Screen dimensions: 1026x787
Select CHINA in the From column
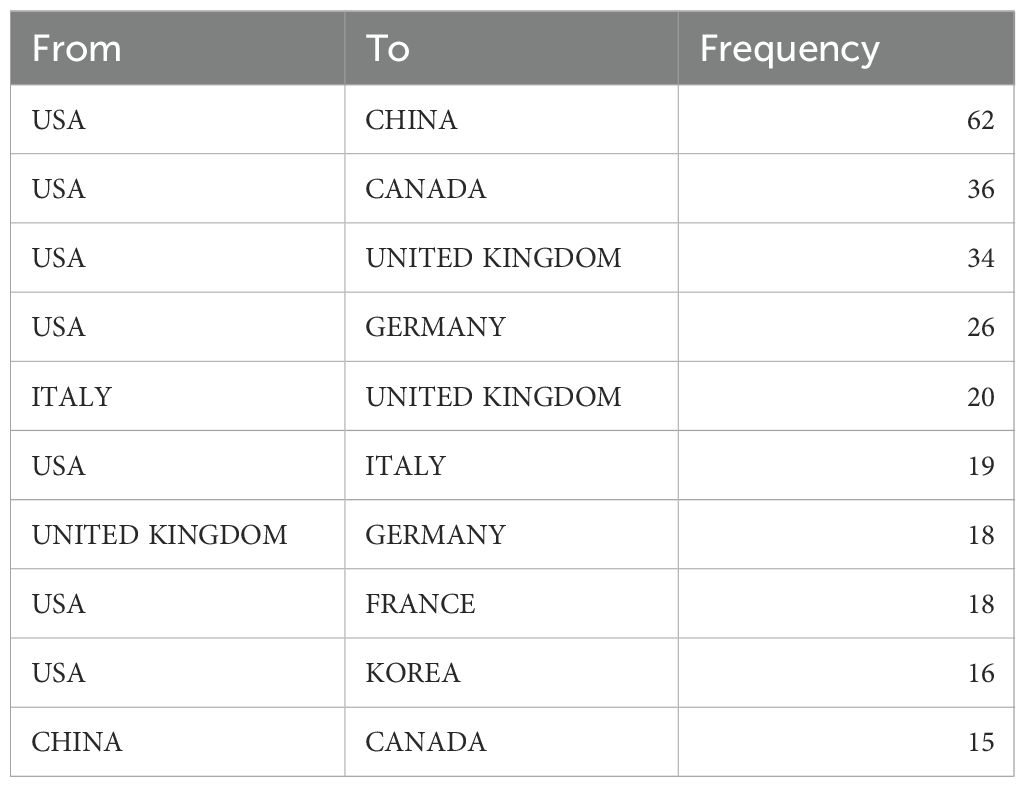click(x=77, y=742)
